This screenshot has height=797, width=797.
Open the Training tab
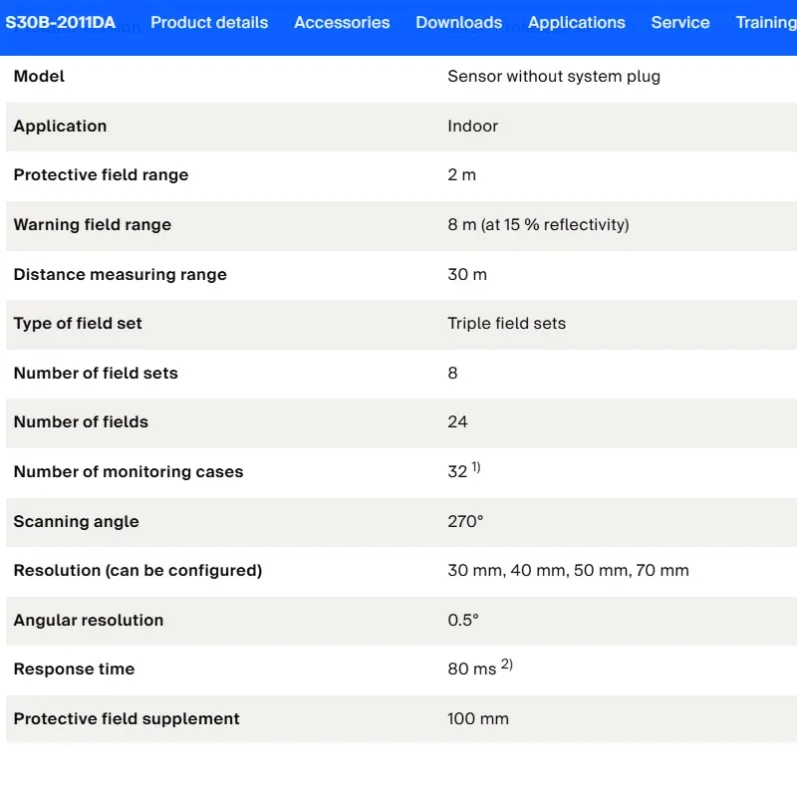[766, 22]
